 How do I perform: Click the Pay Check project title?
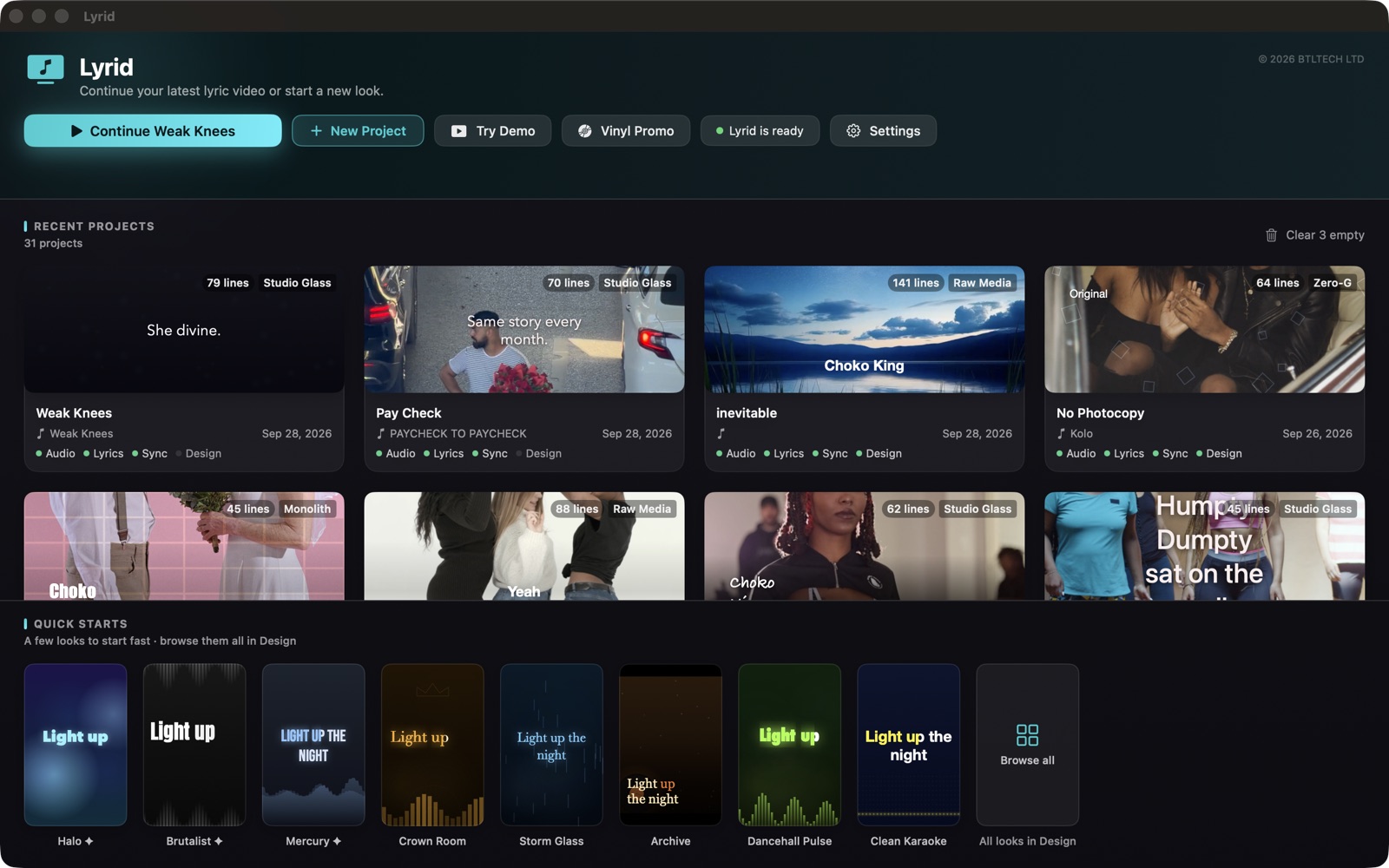click(408, 413)
